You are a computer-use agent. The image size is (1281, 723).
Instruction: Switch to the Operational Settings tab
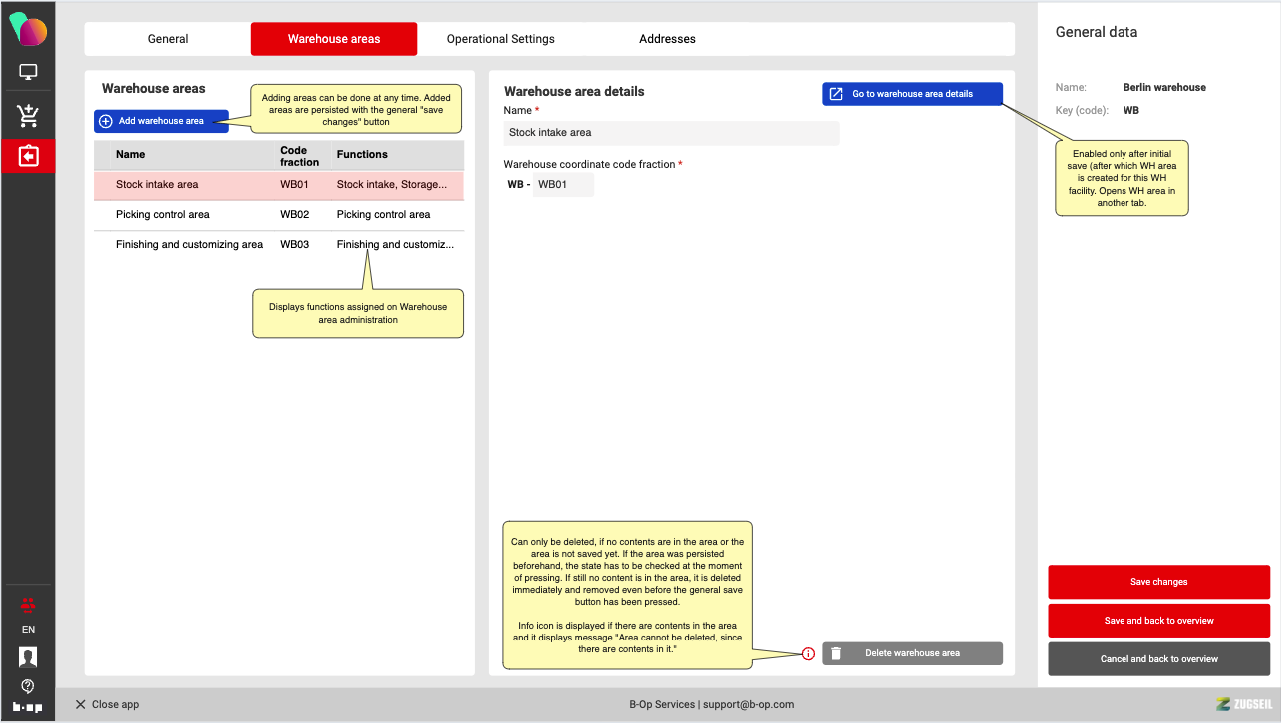(x=500, y=39)
